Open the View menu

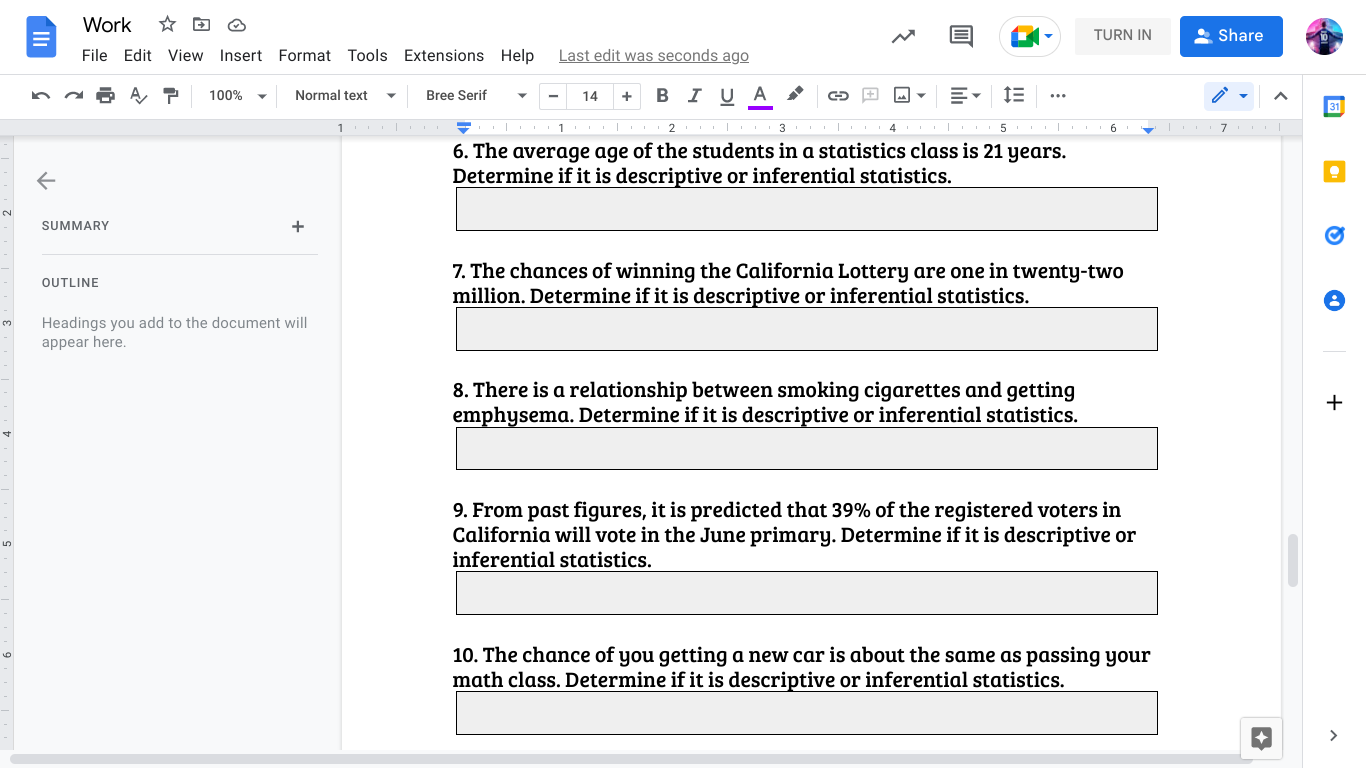pos(186,56)
